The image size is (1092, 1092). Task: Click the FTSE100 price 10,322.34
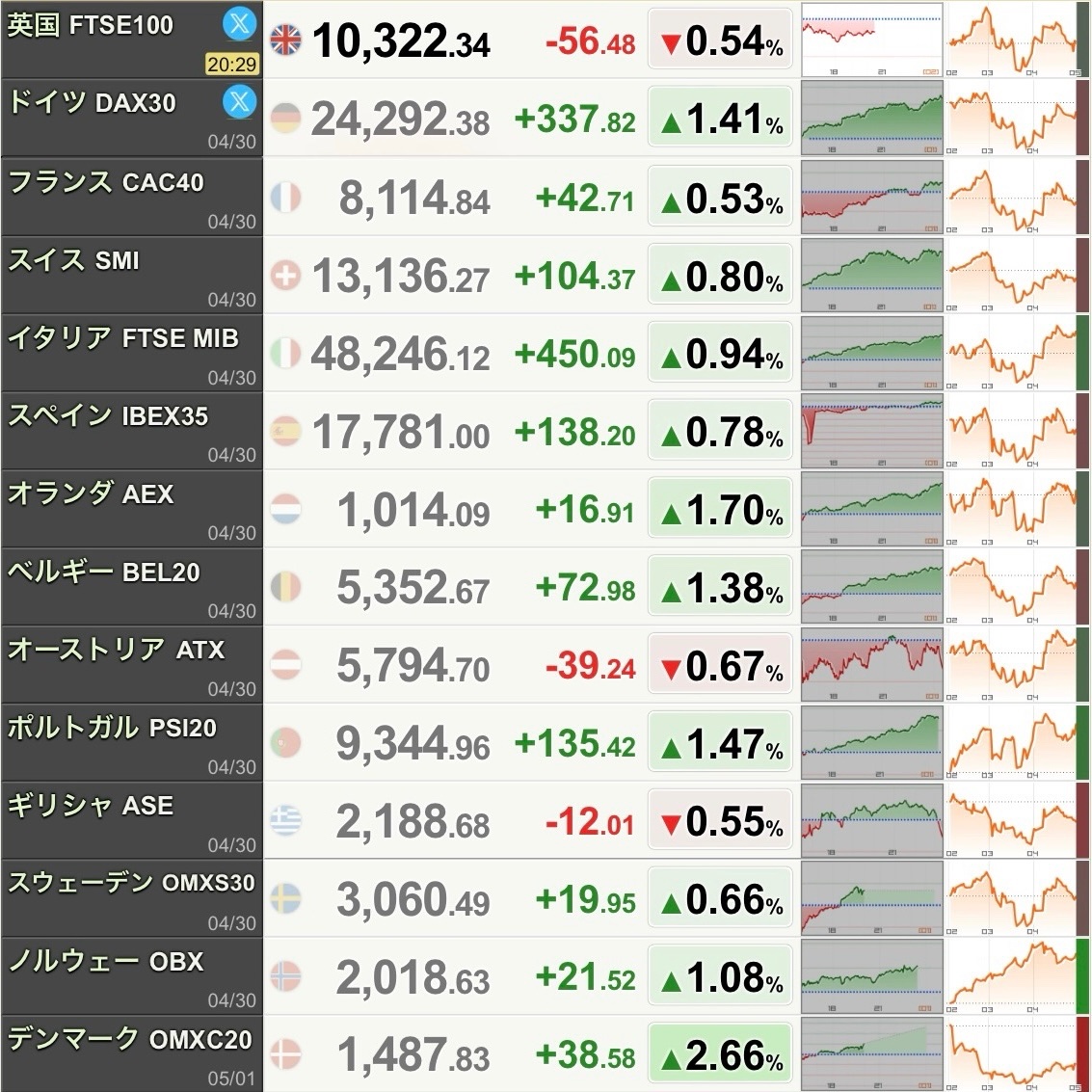[x=401, y=41]
